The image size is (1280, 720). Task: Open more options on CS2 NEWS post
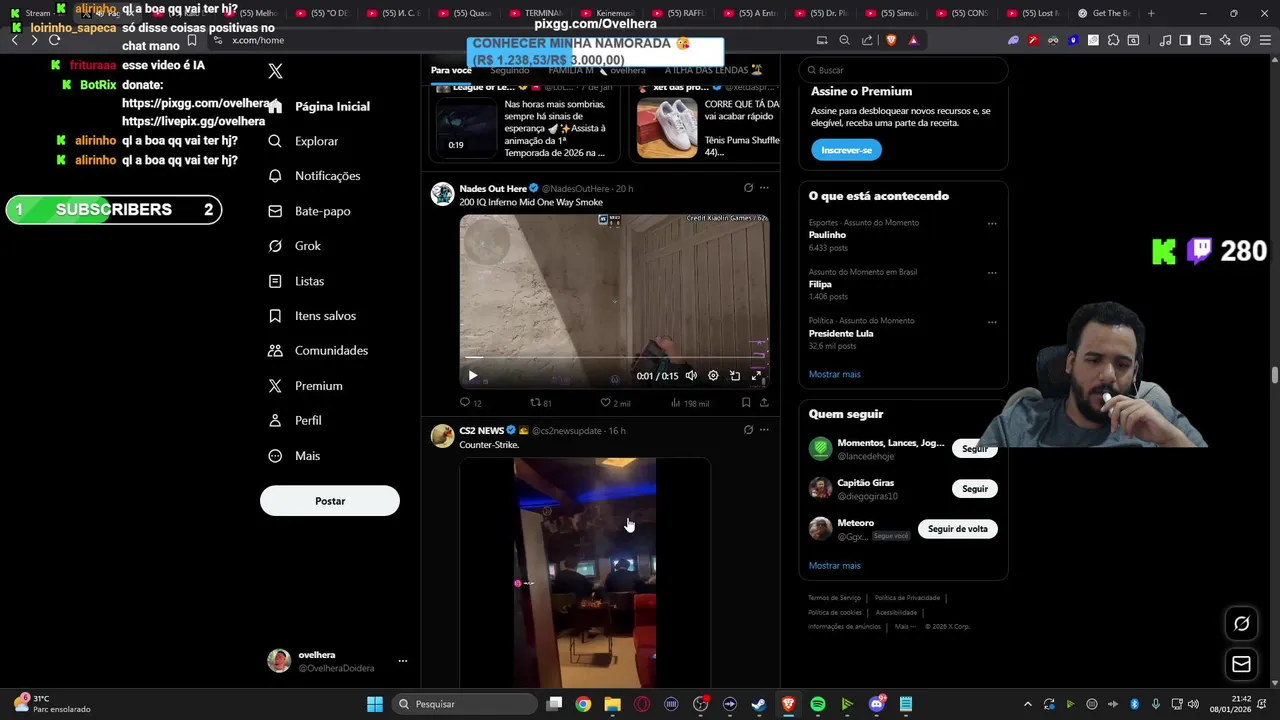click(764, 430)
